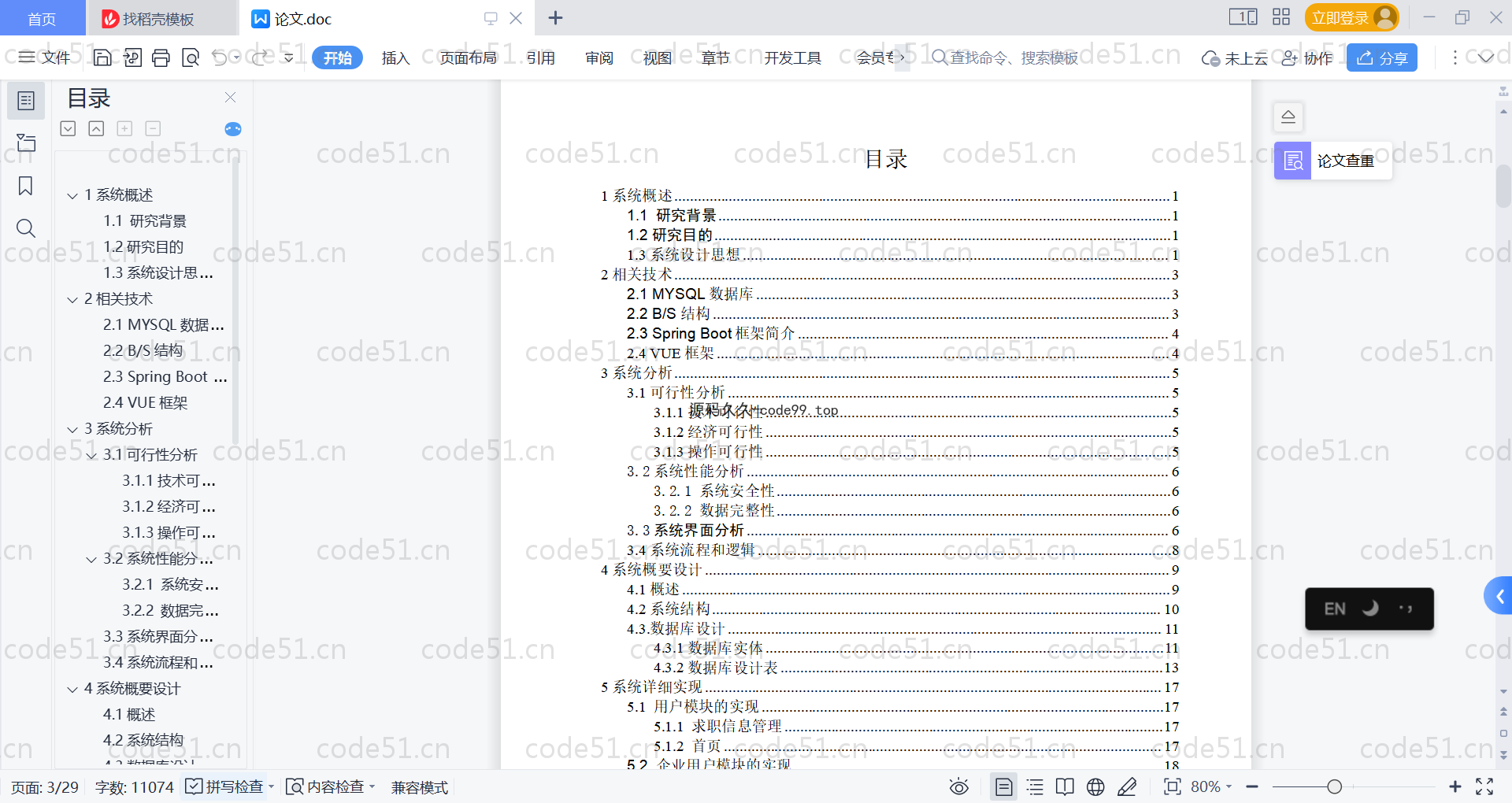Switch to reading mode book icon
1512x803 pixels.
point(1065,786)
